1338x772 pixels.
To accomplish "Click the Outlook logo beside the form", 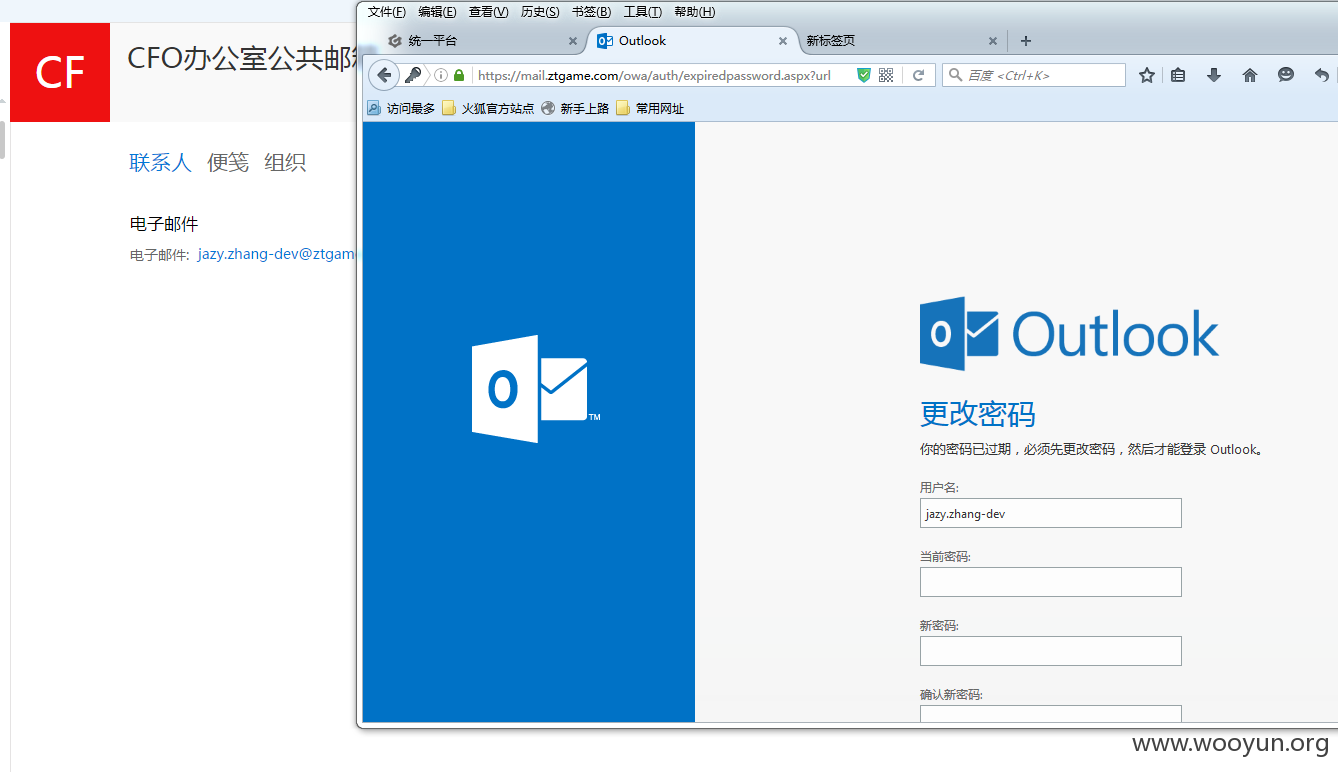I will point(1069,333).
